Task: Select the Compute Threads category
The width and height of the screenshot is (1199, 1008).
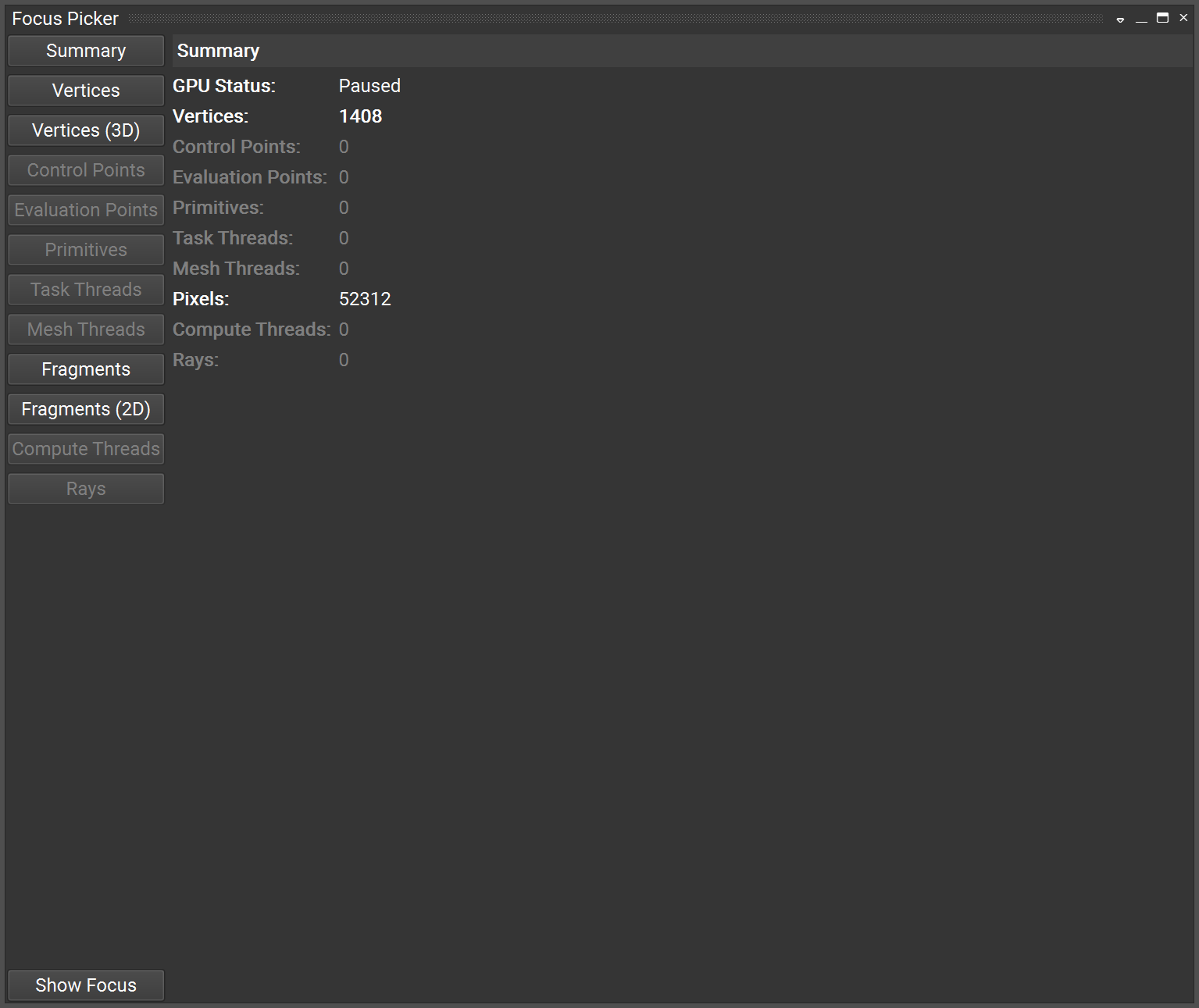Action: 85,448
